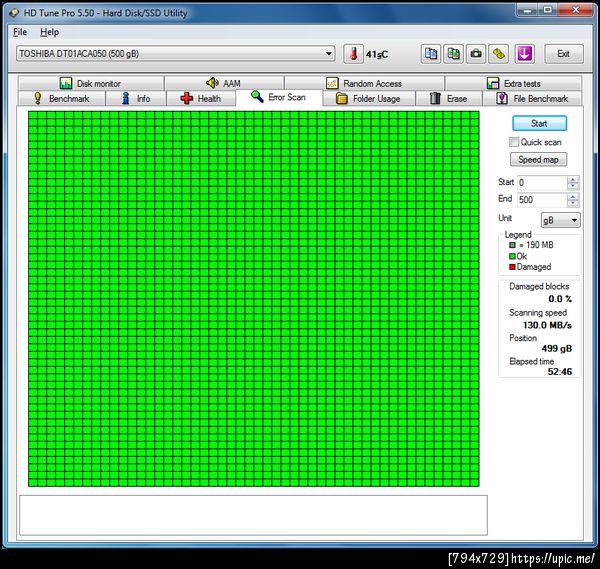Select the Error Scan tab
Viewport: 600px width, 569px height.
coord(279,97)
